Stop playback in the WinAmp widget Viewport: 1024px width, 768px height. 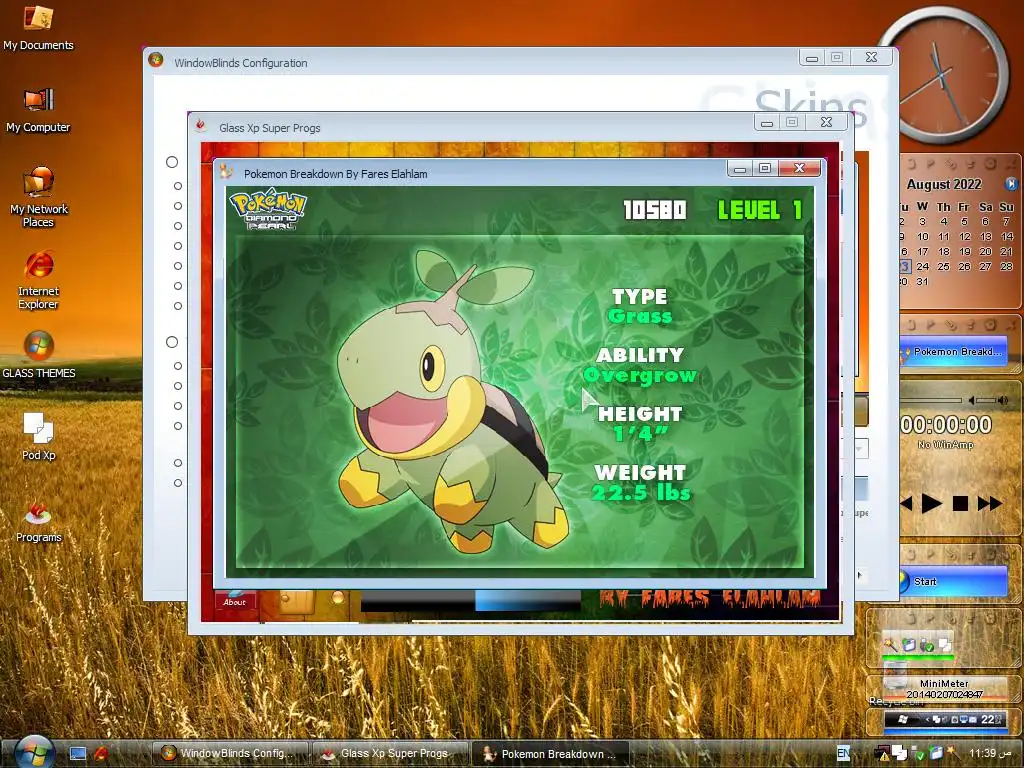tap(960, 503)
